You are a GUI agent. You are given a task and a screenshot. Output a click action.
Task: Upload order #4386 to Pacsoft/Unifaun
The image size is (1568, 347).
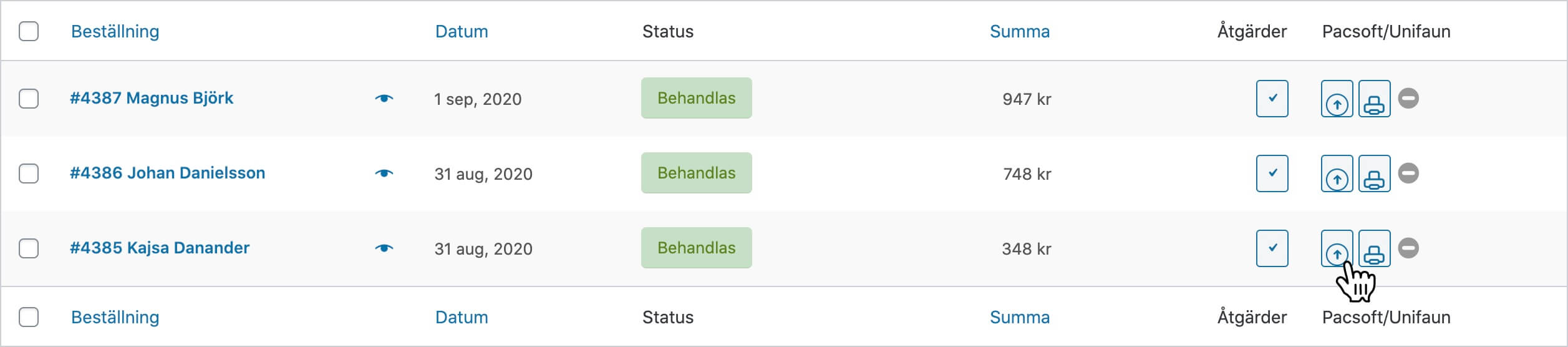[1337, 174]
